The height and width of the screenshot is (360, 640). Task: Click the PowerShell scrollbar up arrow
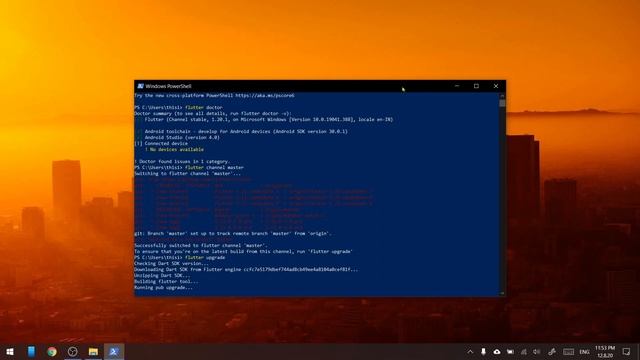(x=502, y=96)
